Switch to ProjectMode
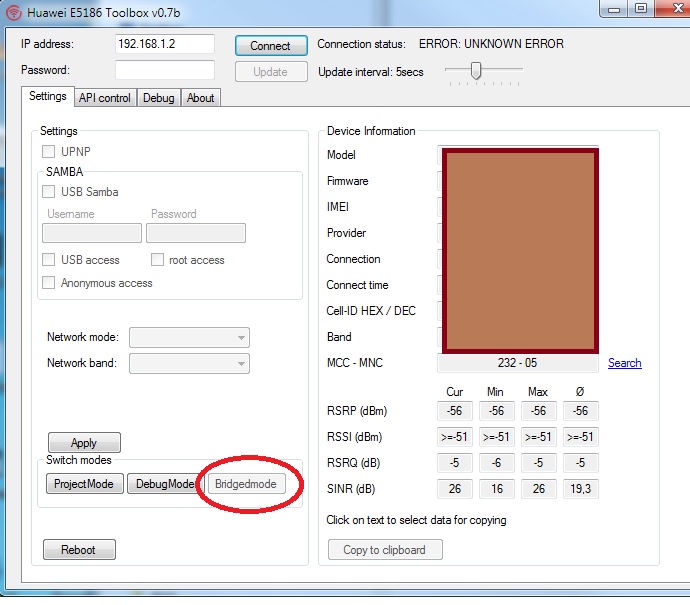 [84, 484]
